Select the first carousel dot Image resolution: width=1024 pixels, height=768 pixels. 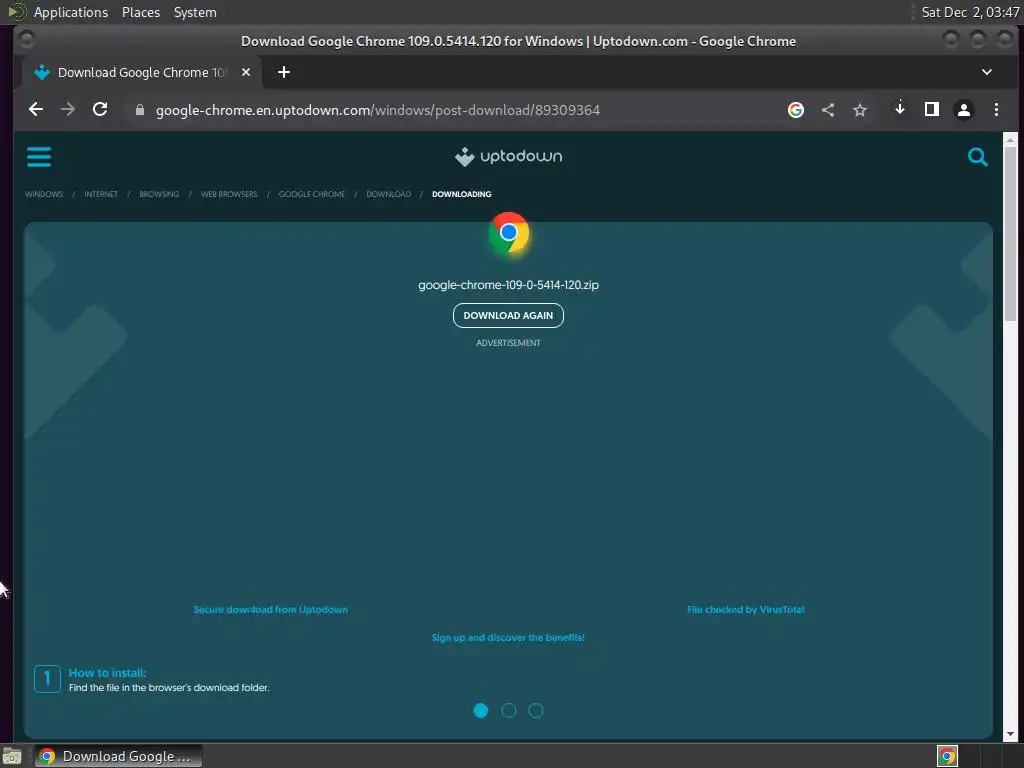pyautogui.click(x=481, y=711)
